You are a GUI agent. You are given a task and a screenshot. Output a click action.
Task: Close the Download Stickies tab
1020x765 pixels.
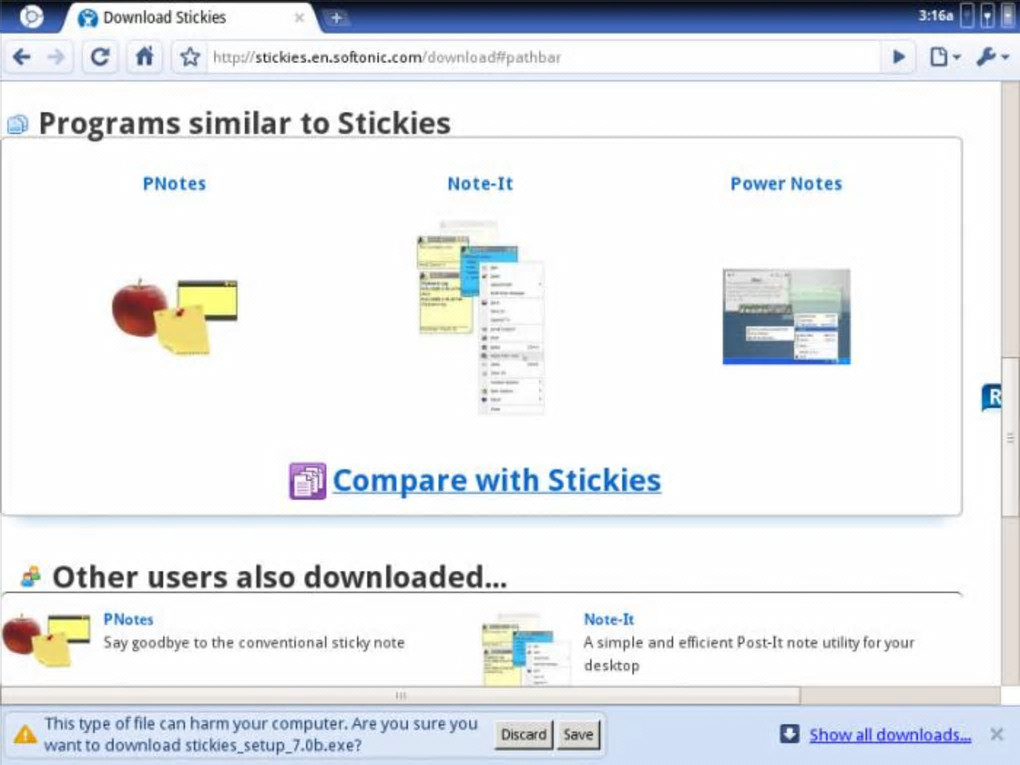pyautogui.click(x=299, y=18)
